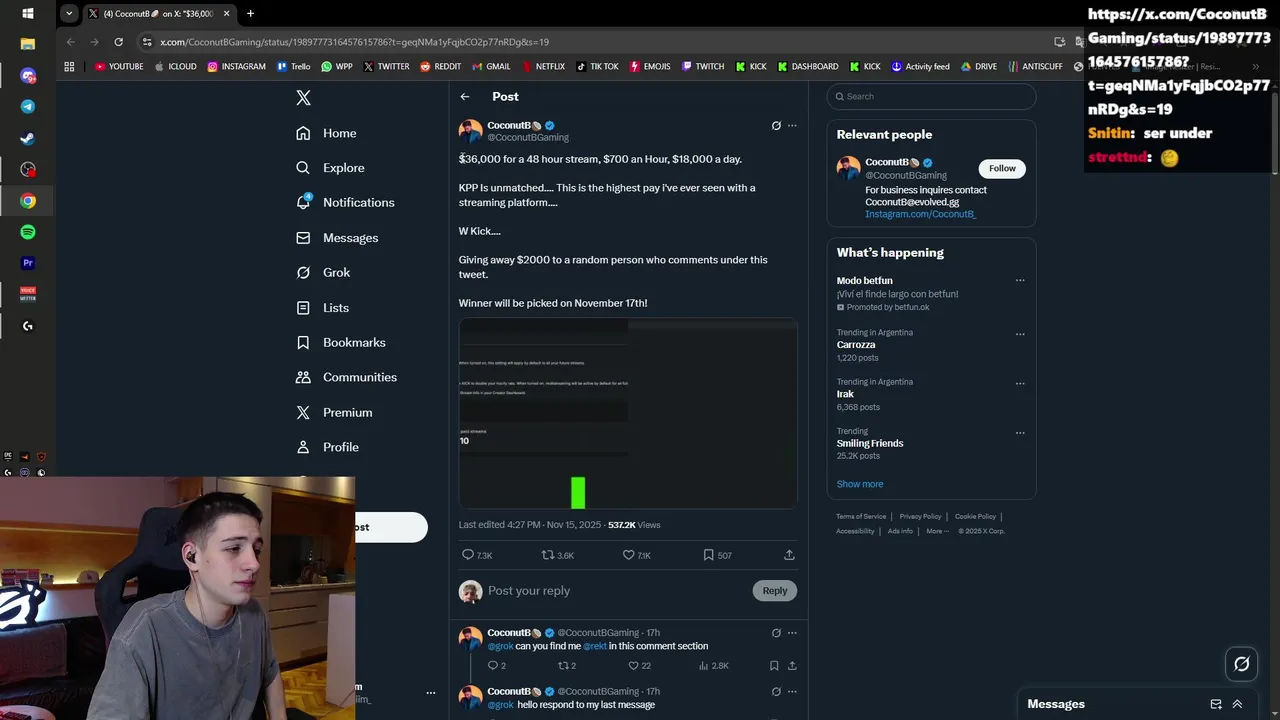The height and width of the screenshot is (720, 1280).
Task: Open a new browser tab
Action: [250, 13]
